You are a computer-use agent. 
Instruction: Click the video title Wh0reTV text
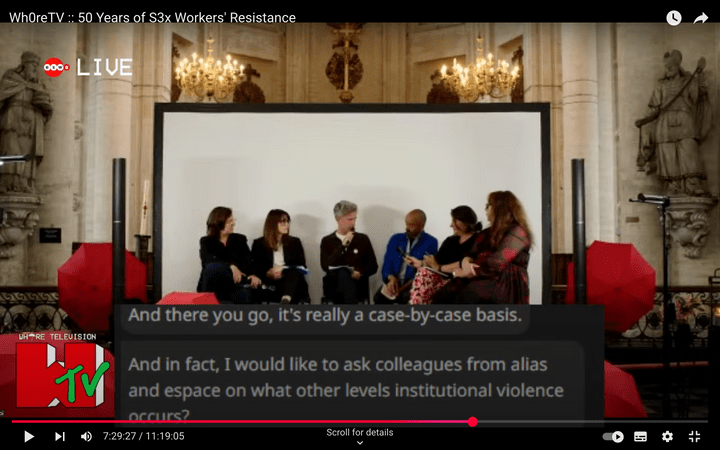coord(152,17)
